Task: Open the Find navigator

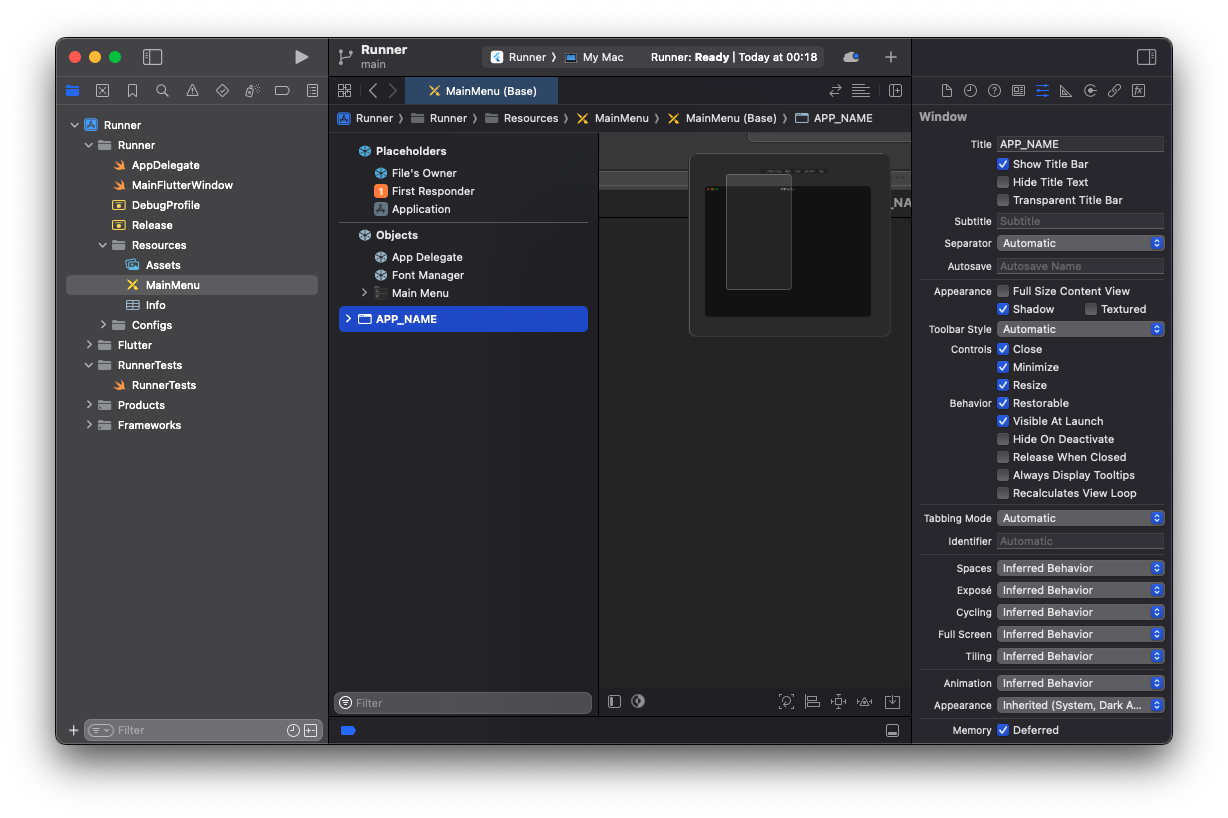Action: 162,90
